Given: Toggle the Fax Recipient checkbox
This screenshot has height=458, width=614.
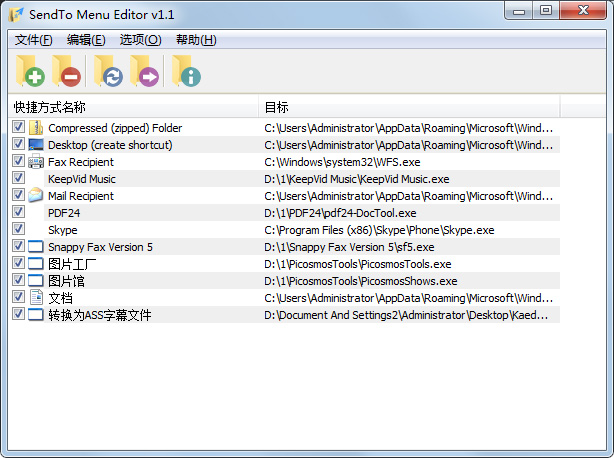Looking at the screenshot, I should pos(18,160).
